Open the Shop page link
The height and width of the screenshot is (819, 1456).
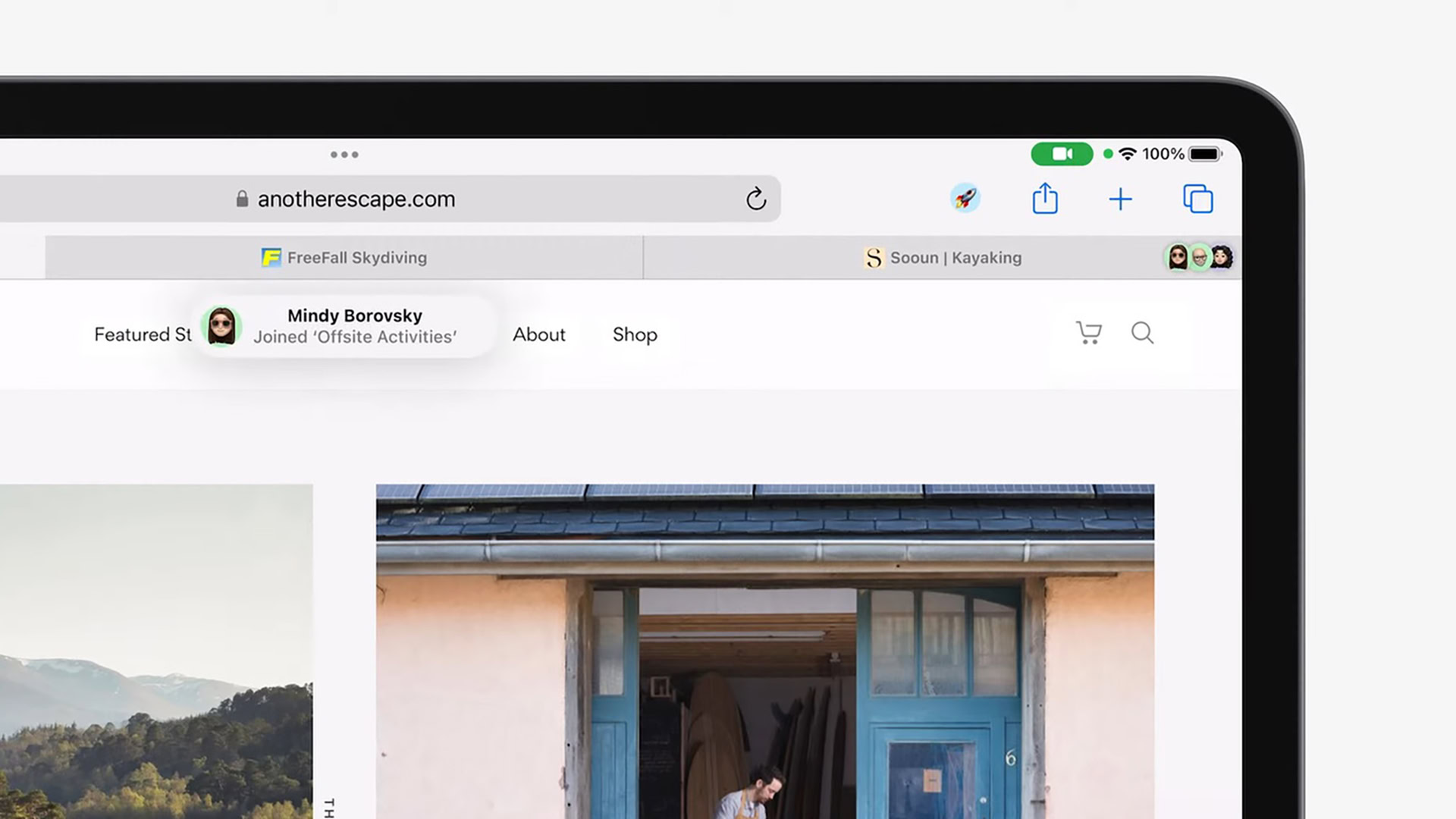click(x=635, y=334)
